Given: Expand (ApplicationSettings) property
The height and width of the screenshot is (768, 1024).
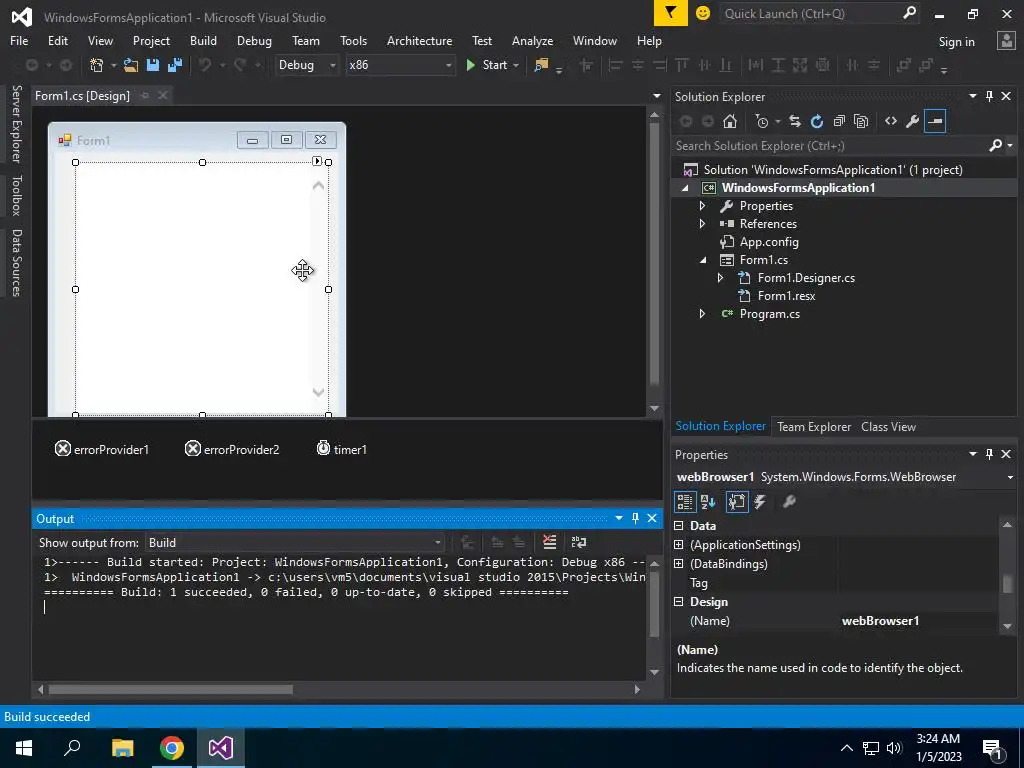Looking at the screenshot, I should tap(679, 545).
